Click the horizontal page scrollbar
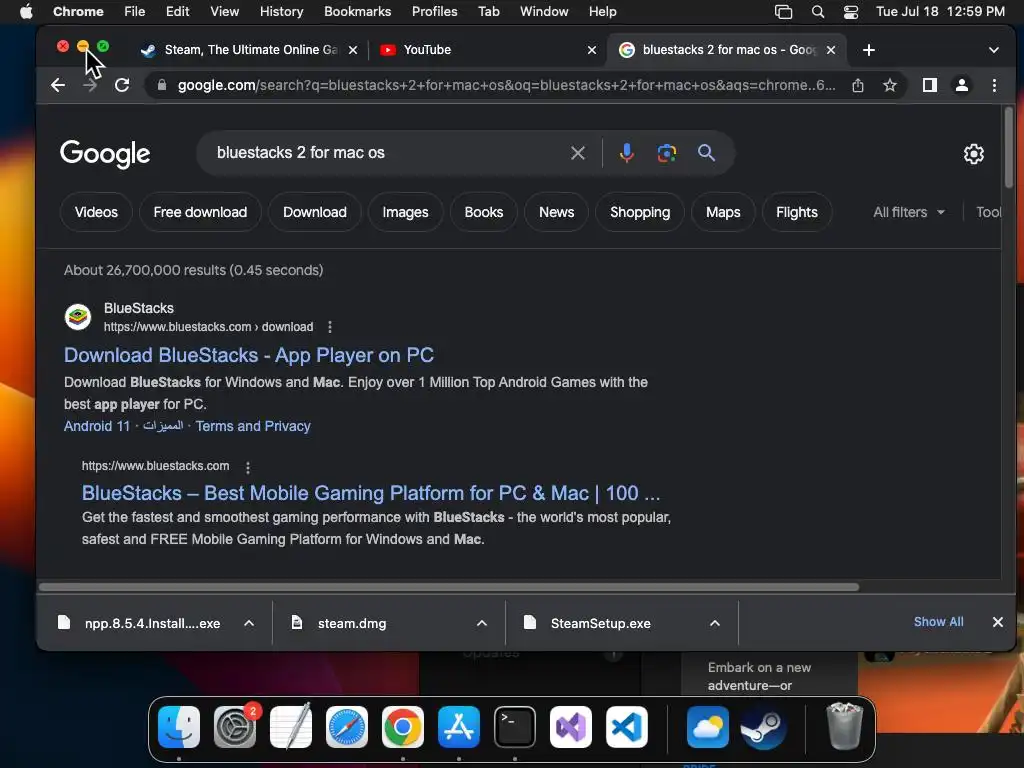This screenshot has height=768, width=1024. click(449, 586)
